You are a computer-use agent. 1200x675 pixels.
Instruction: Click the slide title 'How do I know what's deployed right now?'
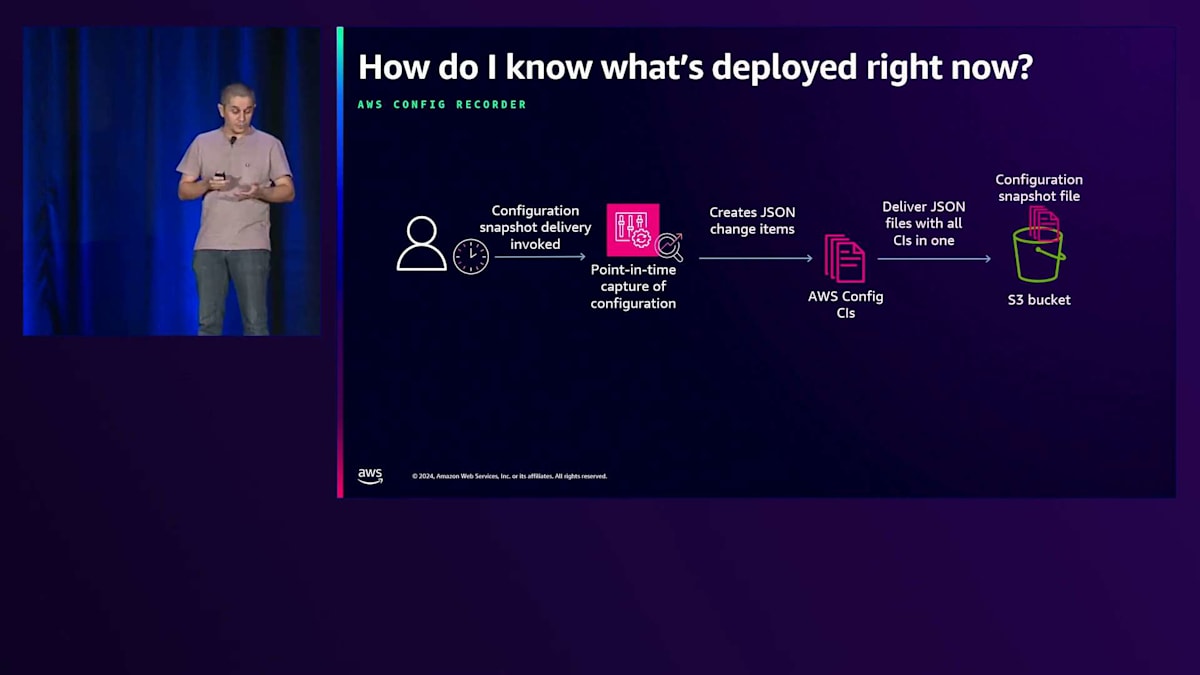(x=695, y=67)
